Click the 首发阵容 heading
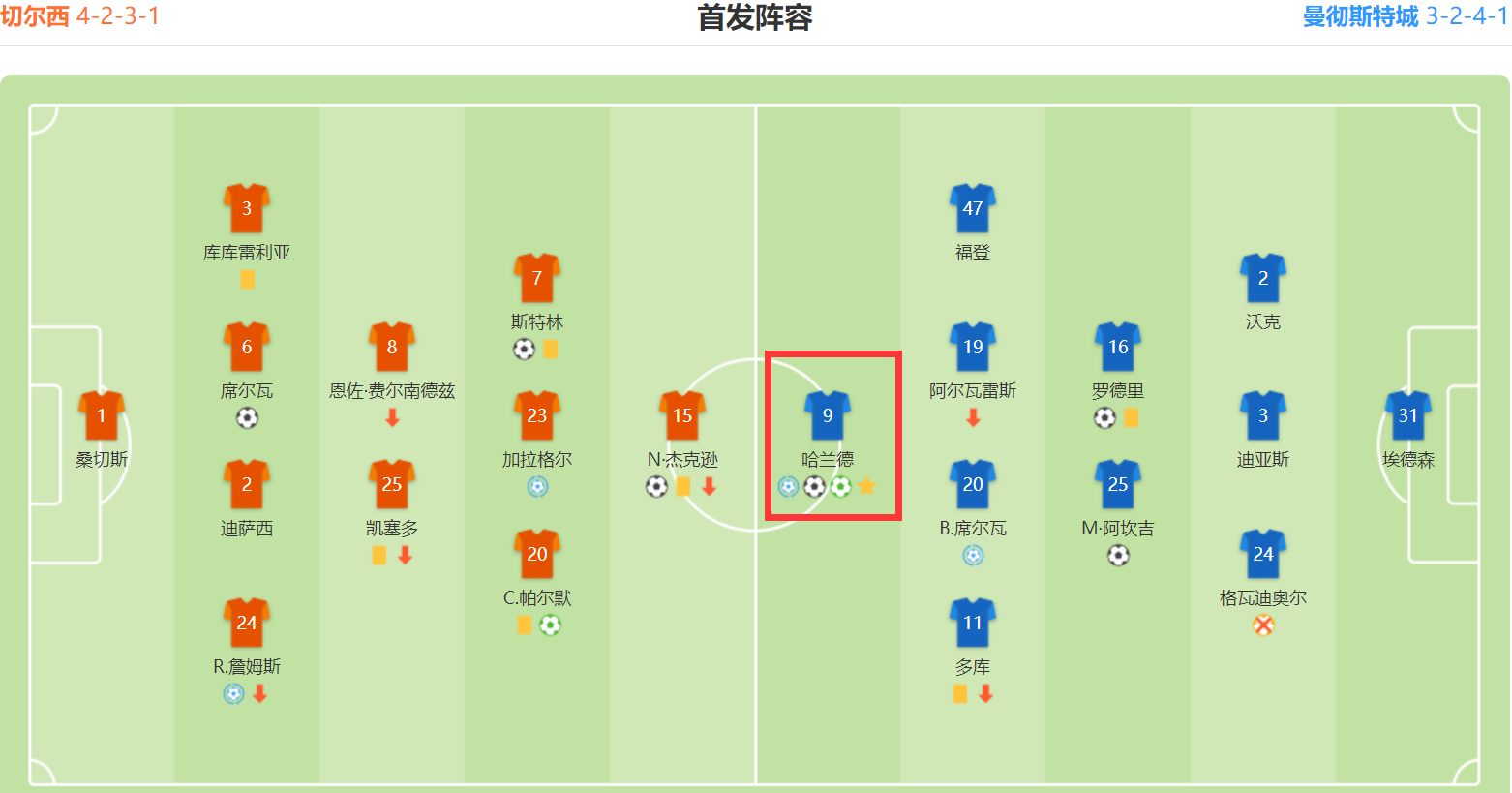Screen dimensions: 1512x793 [755, 17]
